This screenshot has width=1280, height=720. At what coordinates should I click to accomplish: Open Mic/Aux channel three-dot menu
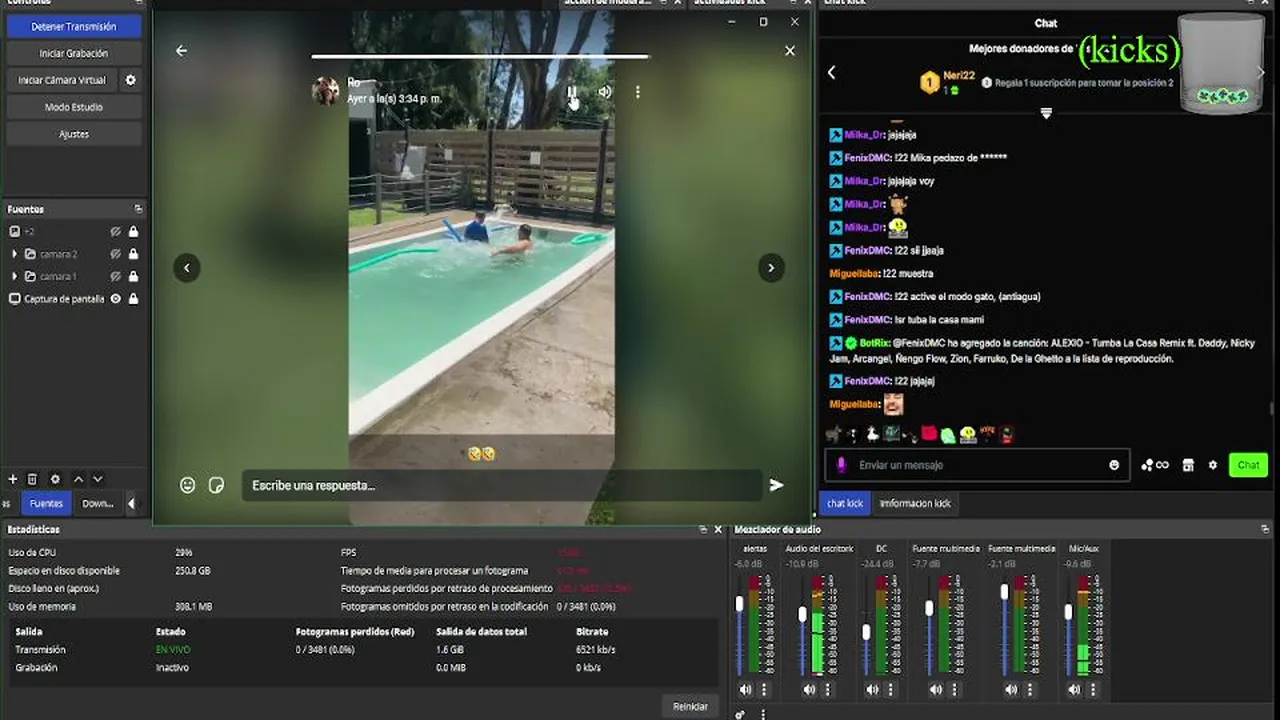point(1092,689)
